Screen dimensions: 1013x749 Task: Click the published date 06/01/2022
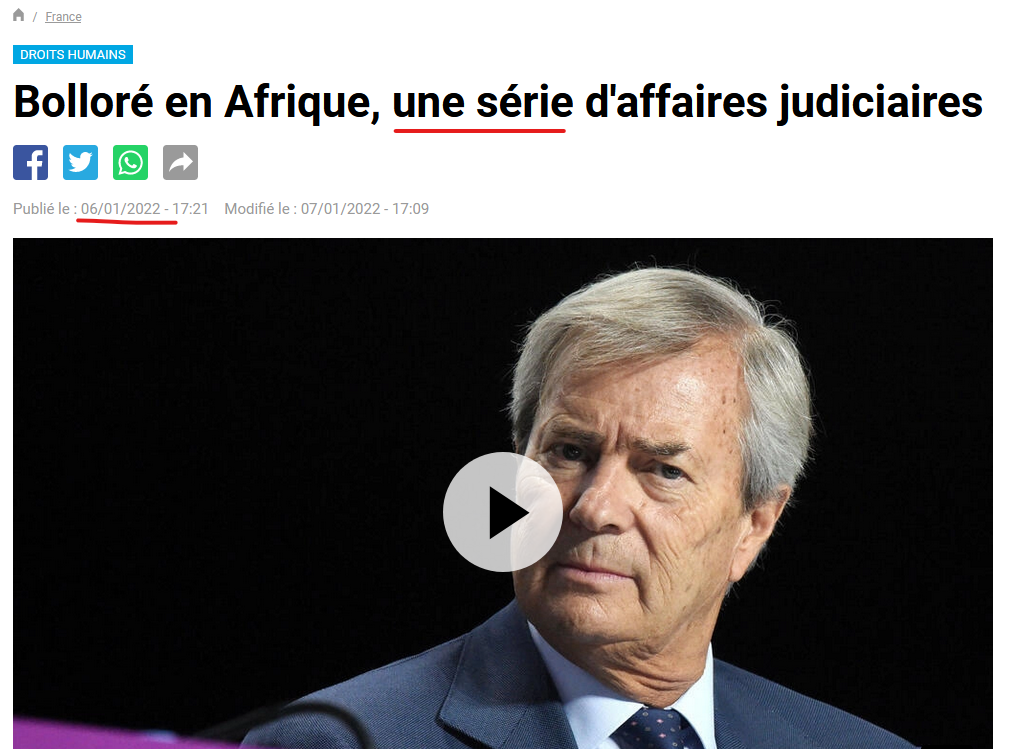click(x=120, y=209)
